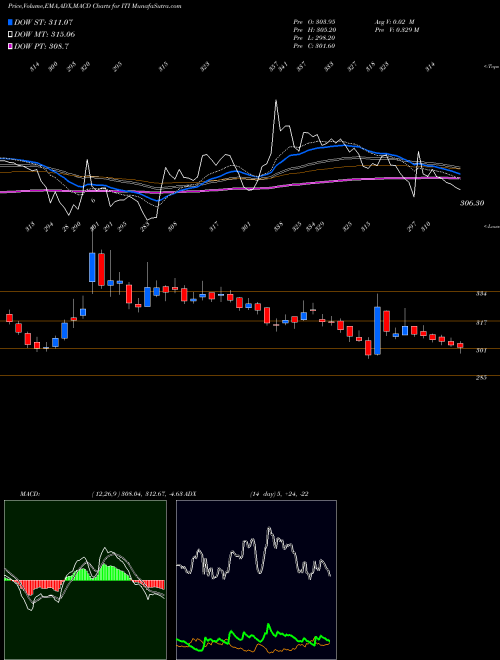Screen dimensions: 500x660
Task: Click the 'Pre C: 301.60' close value
Action: 314,46
